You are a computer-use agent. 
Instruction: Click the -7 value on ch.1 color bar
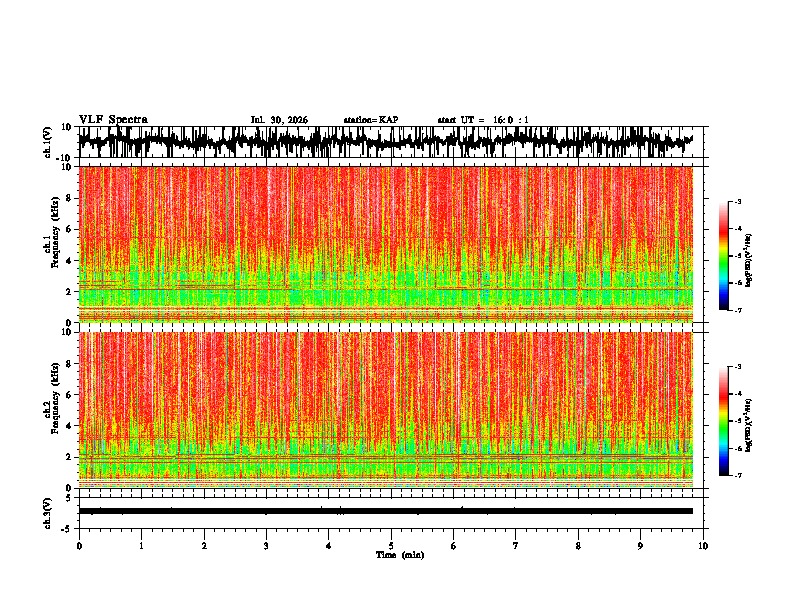coord(737,310)
